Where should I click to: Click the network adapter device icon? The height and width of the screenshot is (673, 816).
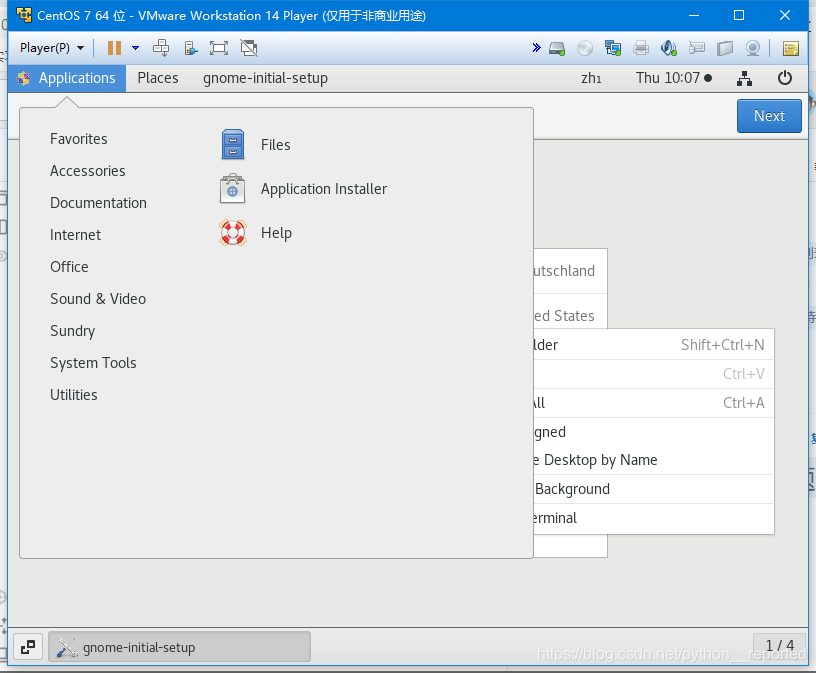point(613,48)
